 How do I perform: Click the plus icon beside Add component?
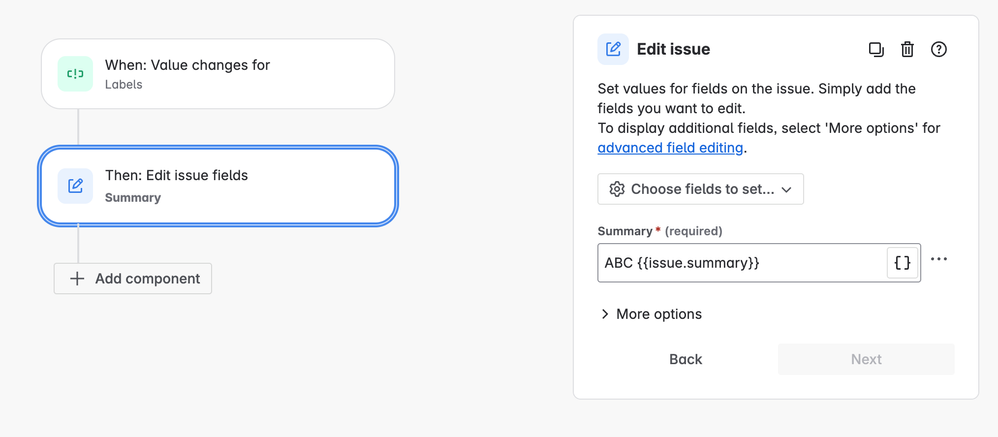[x=77, y=279]
